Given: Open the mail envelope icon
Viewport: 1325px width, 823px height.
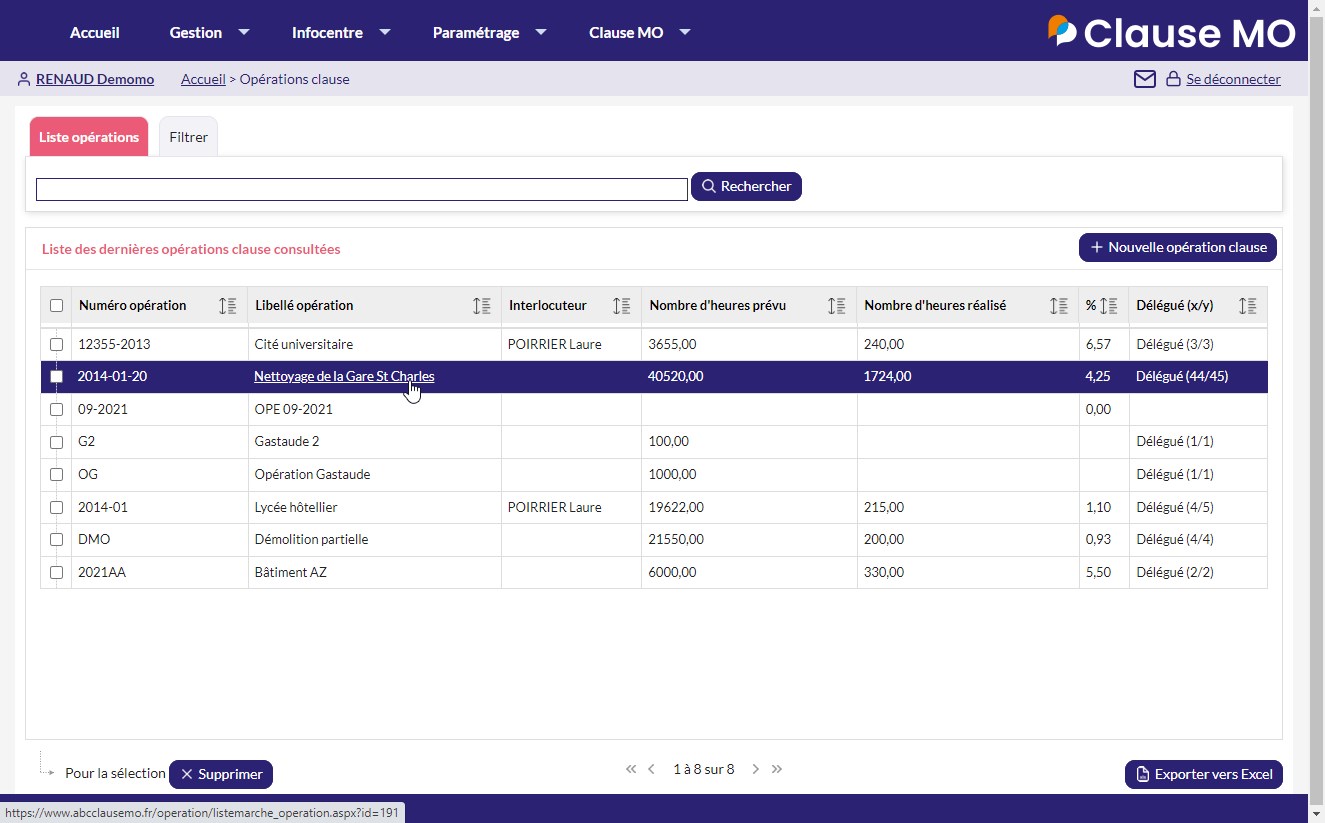Looking at the screenshot, I should coord(1145,79).
